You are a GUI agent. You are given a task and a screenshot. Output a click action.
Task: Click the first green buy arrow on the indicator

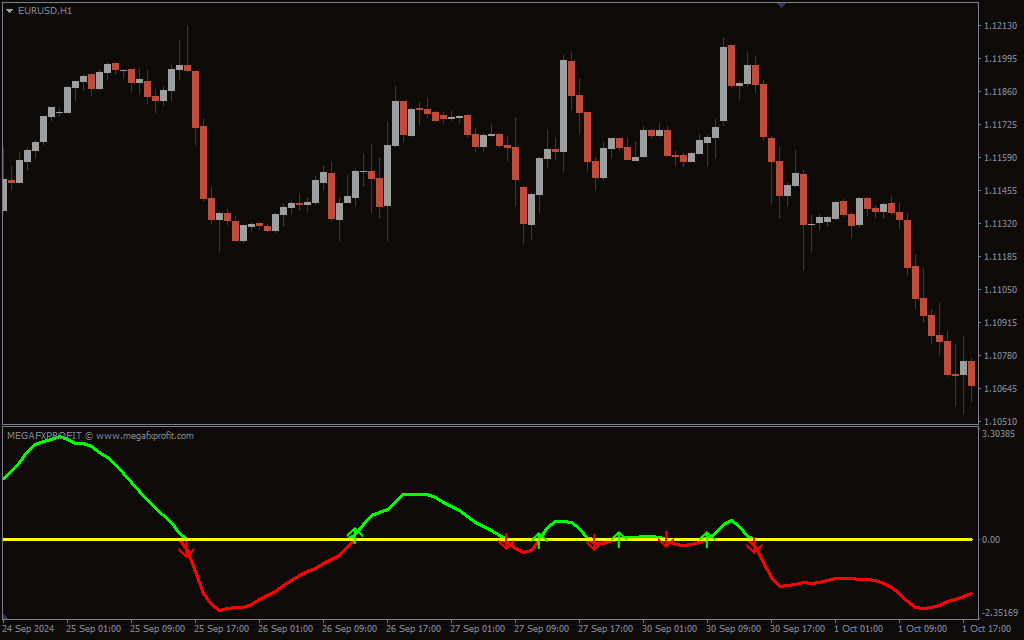(x=354, y=534)
